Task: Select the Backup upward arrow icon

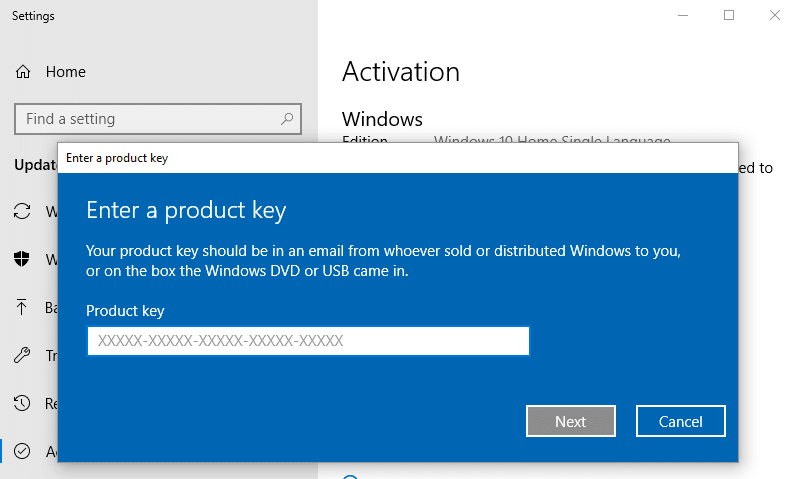Action: pyautogui.click(x=22, y=308)
